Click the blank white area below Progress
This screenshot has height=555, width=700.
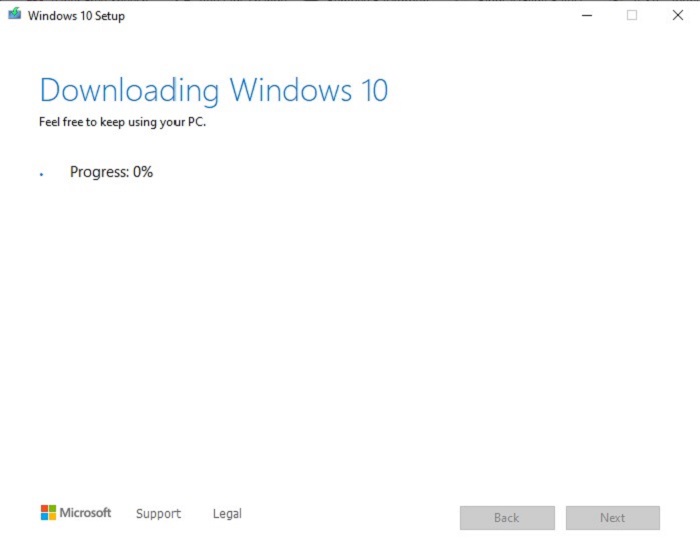(350, 330)
